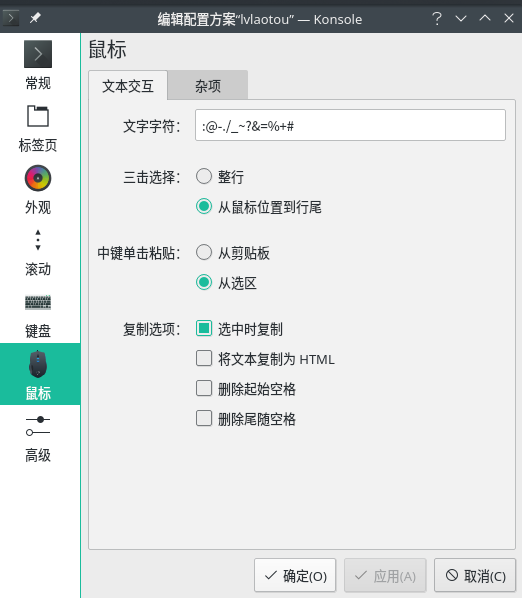Click the 中键单击粘贴 label text
Image resolution: width=522 pixels, height=598 pixels.
point(139,253)
